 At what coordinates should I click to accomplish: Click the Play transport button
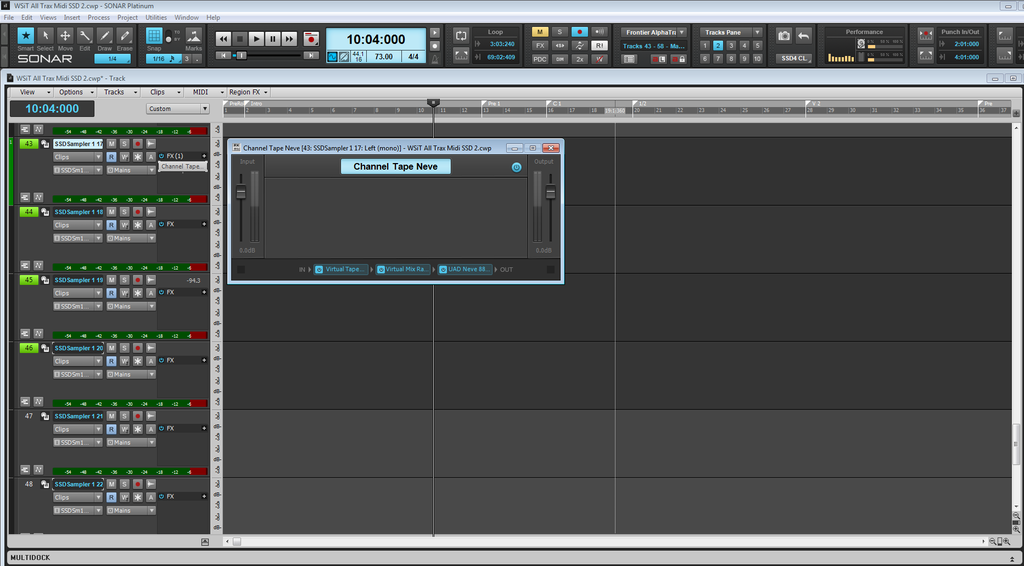256,39
